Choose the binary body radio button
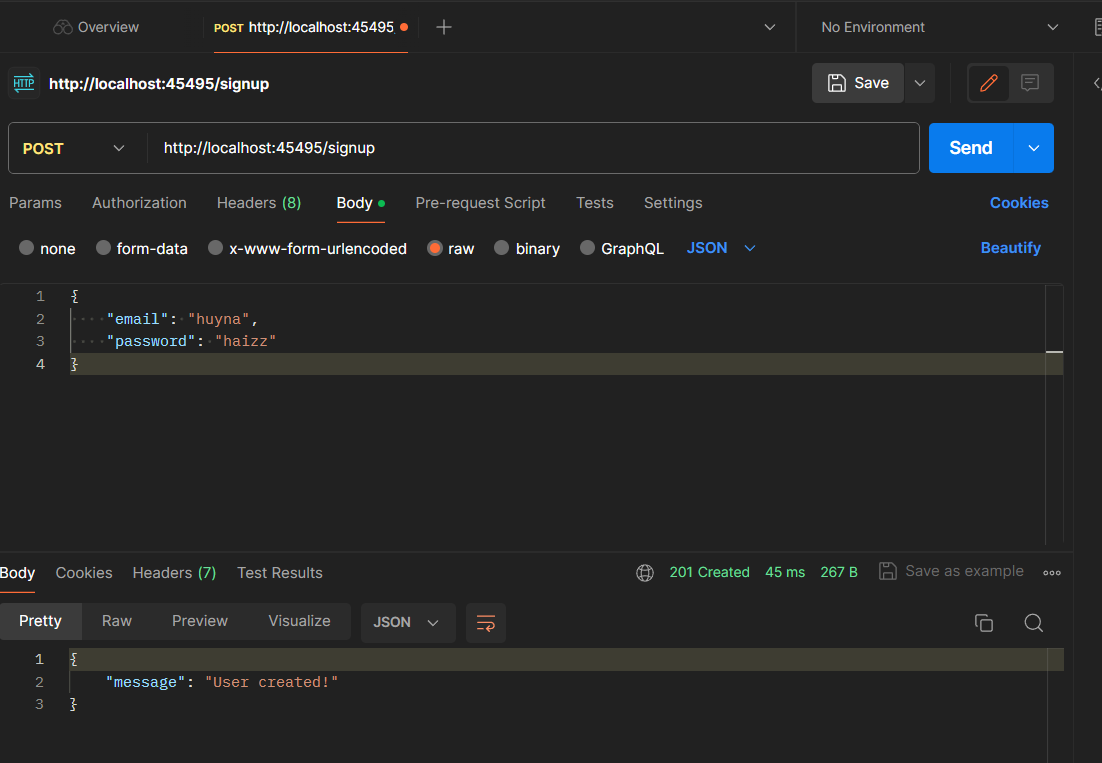 502,248
